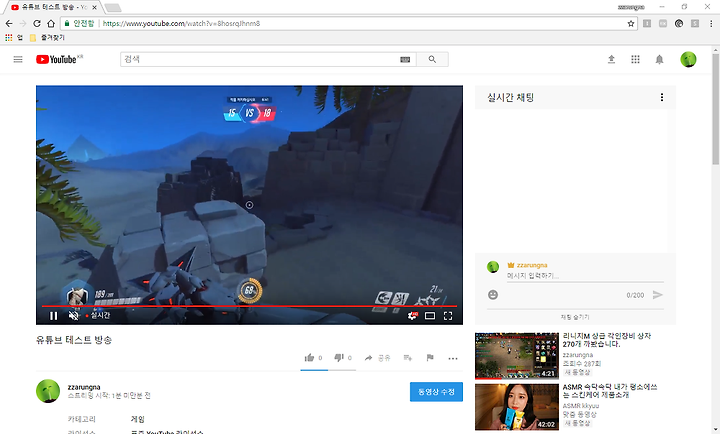720x434 pixels.
Task: Open ASMR 속닥속닥 video title
Action: pos(610,391)
